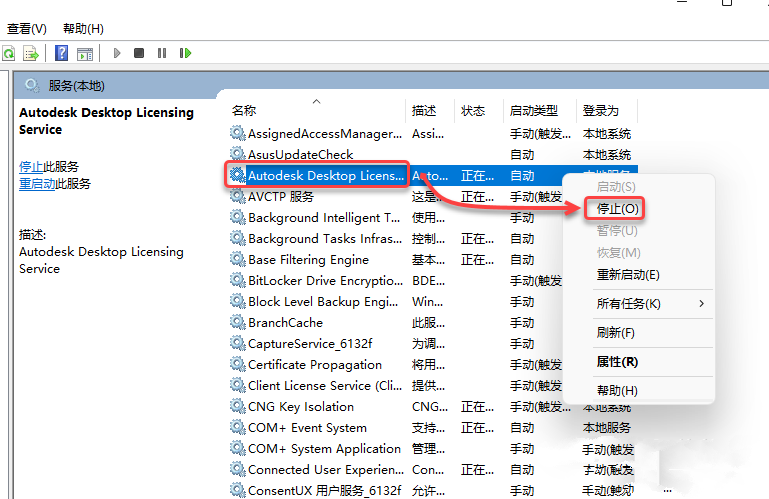Image resolution: width=769 pixels, height=499 pixels.
Task: Click 本地系统 in AssignedAccessManager row
Action: (x=607, y=133)
